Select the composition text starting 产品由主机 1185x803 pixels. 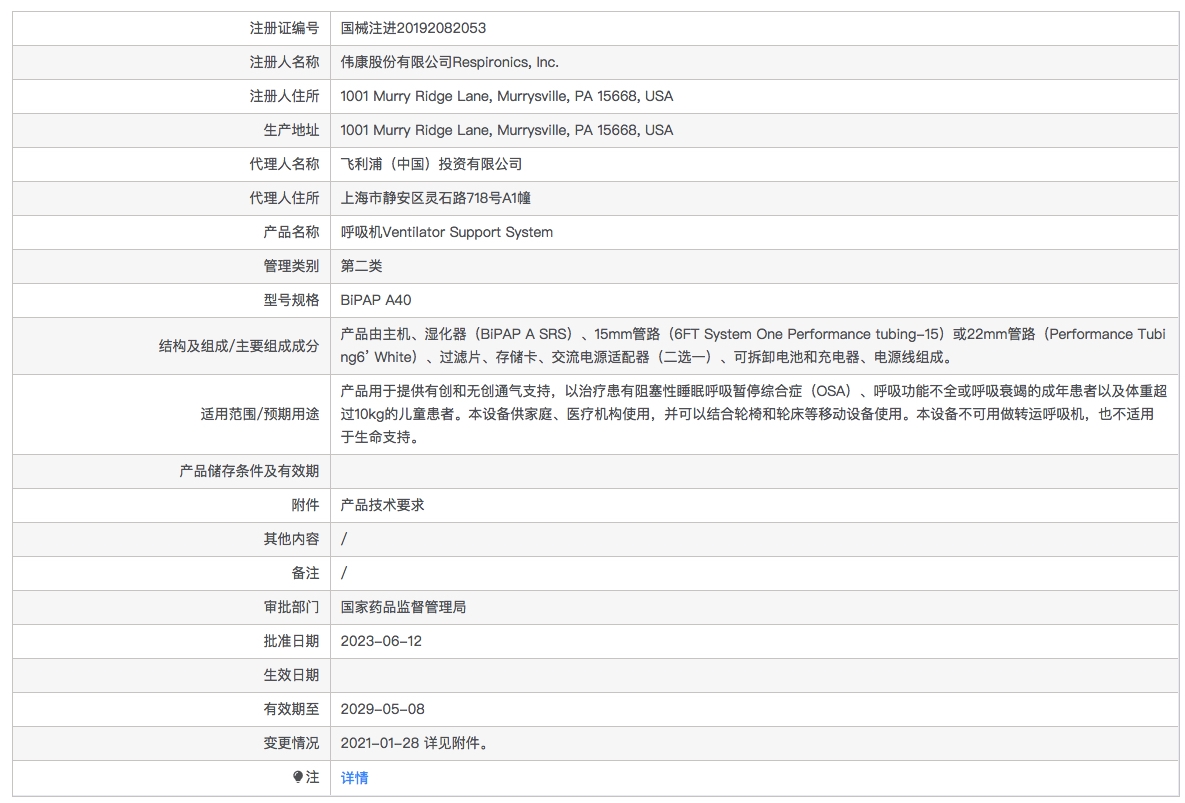[753, 345]
